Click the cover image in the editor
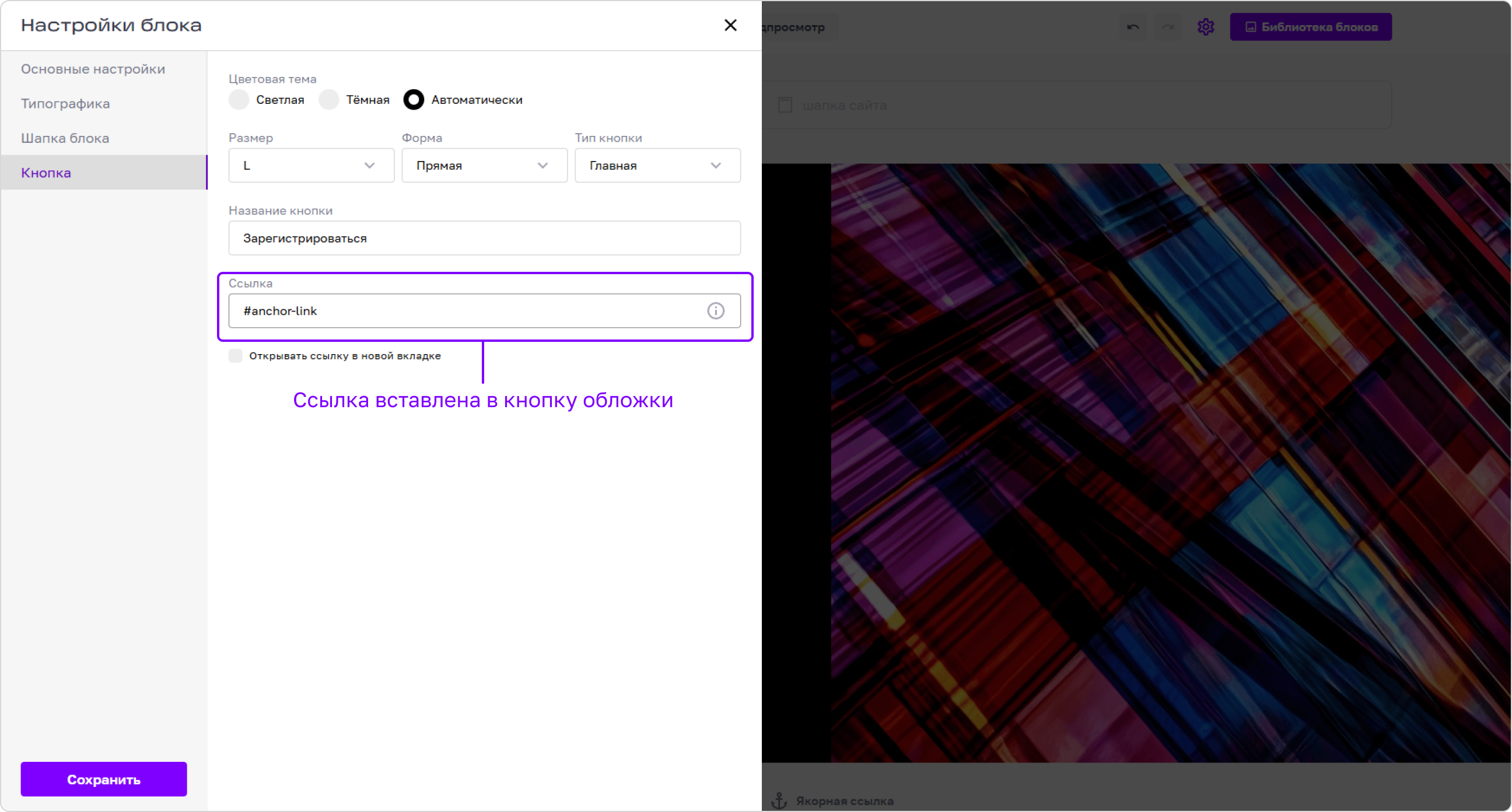This screenshot has width=1512, height=812. tap(1170, 463)
